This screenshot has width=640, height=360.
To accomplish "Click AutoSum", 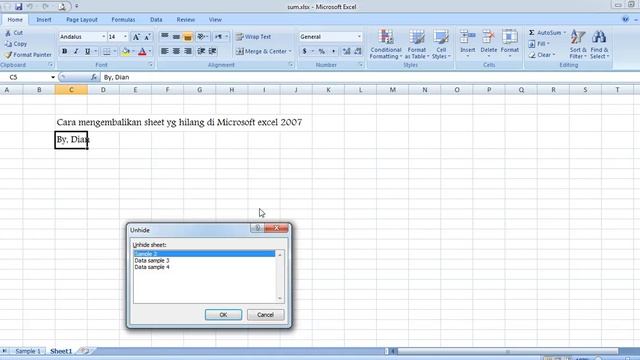I will click(546, 33).
